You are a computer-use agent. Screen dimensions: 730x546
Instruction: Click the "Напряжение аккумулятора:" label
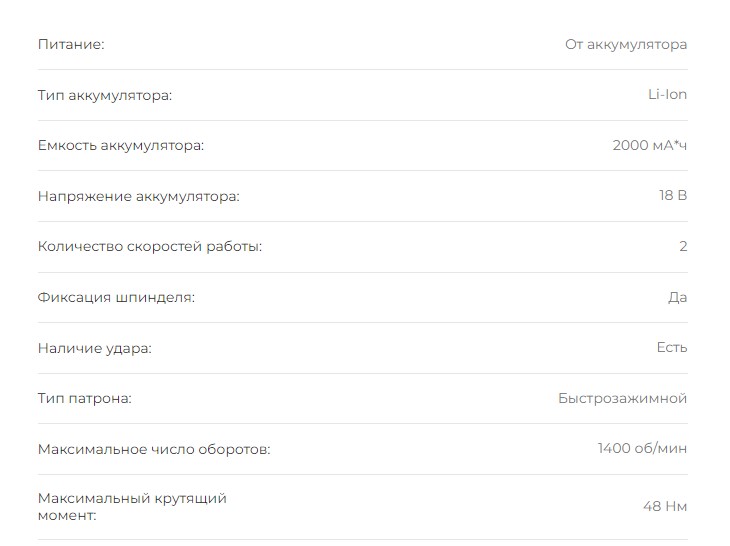click(139, 196)
